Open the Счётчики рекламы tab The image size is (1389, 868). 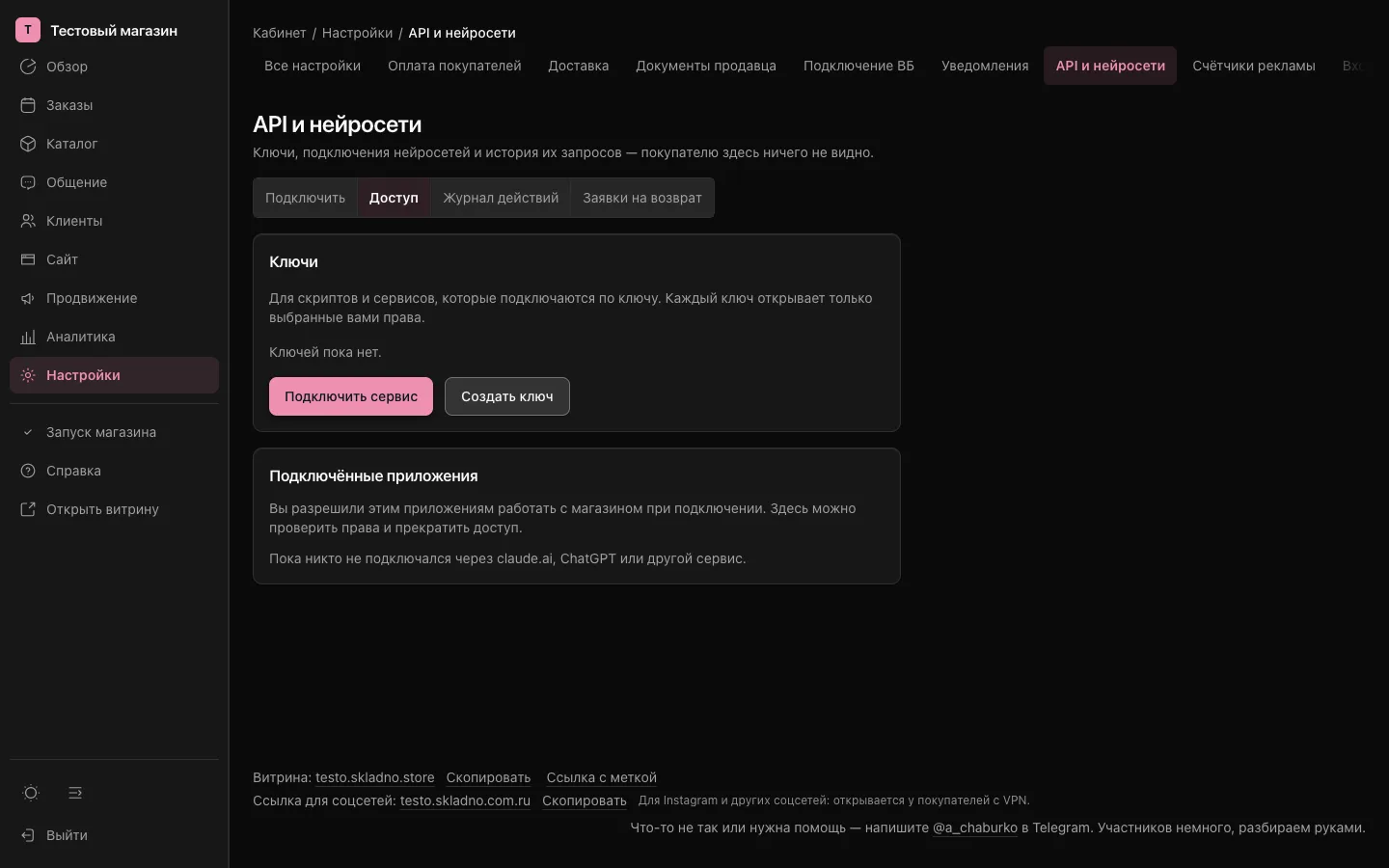click(1254, 66)
